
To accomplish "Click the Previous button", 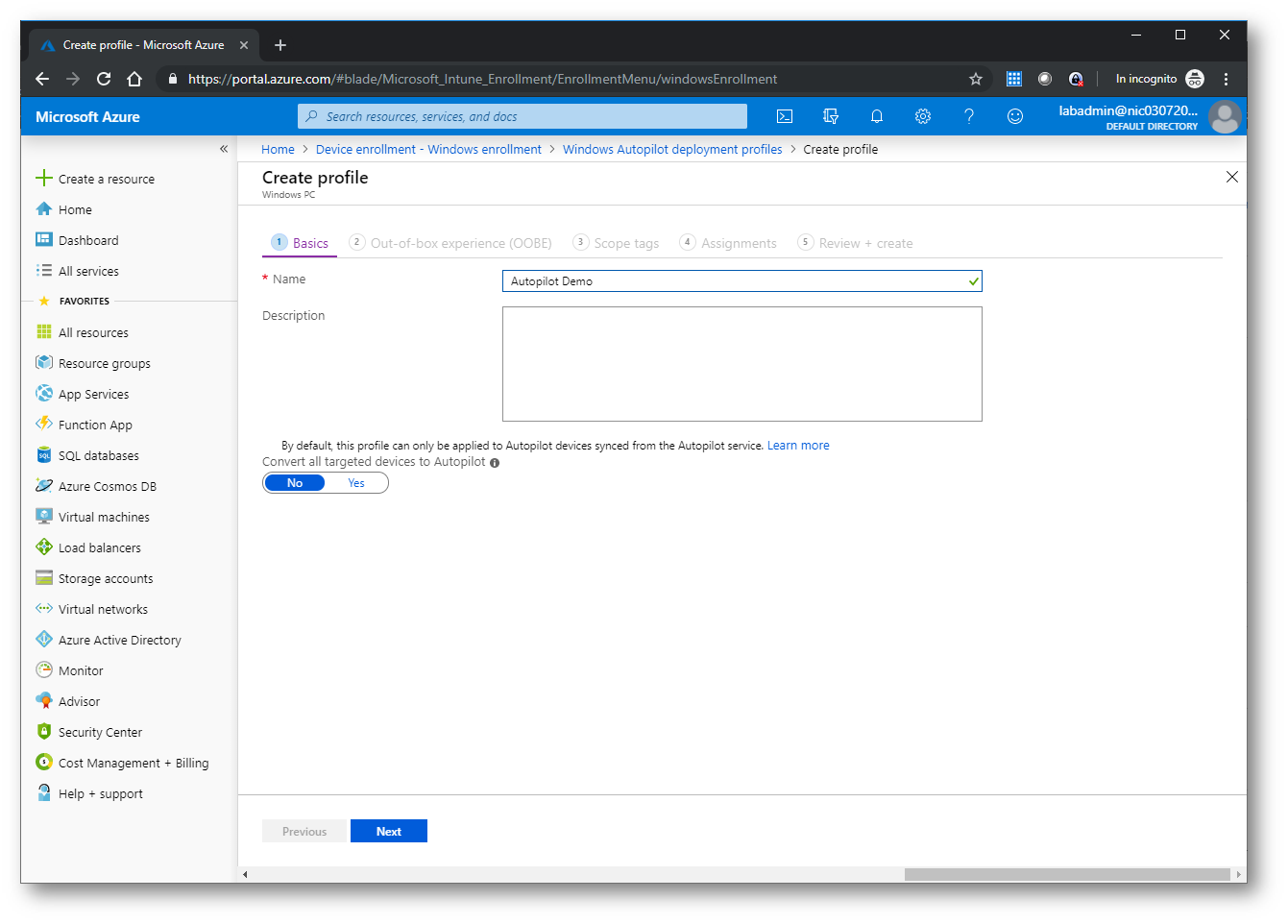I will 304,832.
